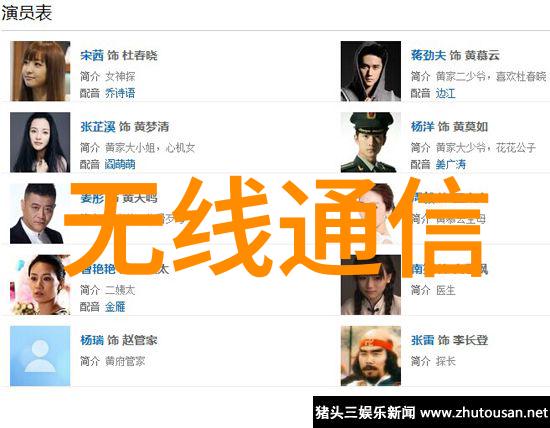
Task: Open actor link 杨瑞
Action: point(92,340)
